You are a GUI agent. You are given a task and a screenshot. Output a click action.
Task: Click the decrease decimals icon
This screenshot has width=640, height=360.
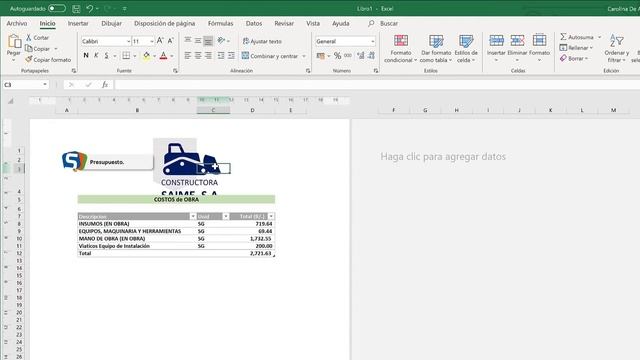[x=371, y=56]
